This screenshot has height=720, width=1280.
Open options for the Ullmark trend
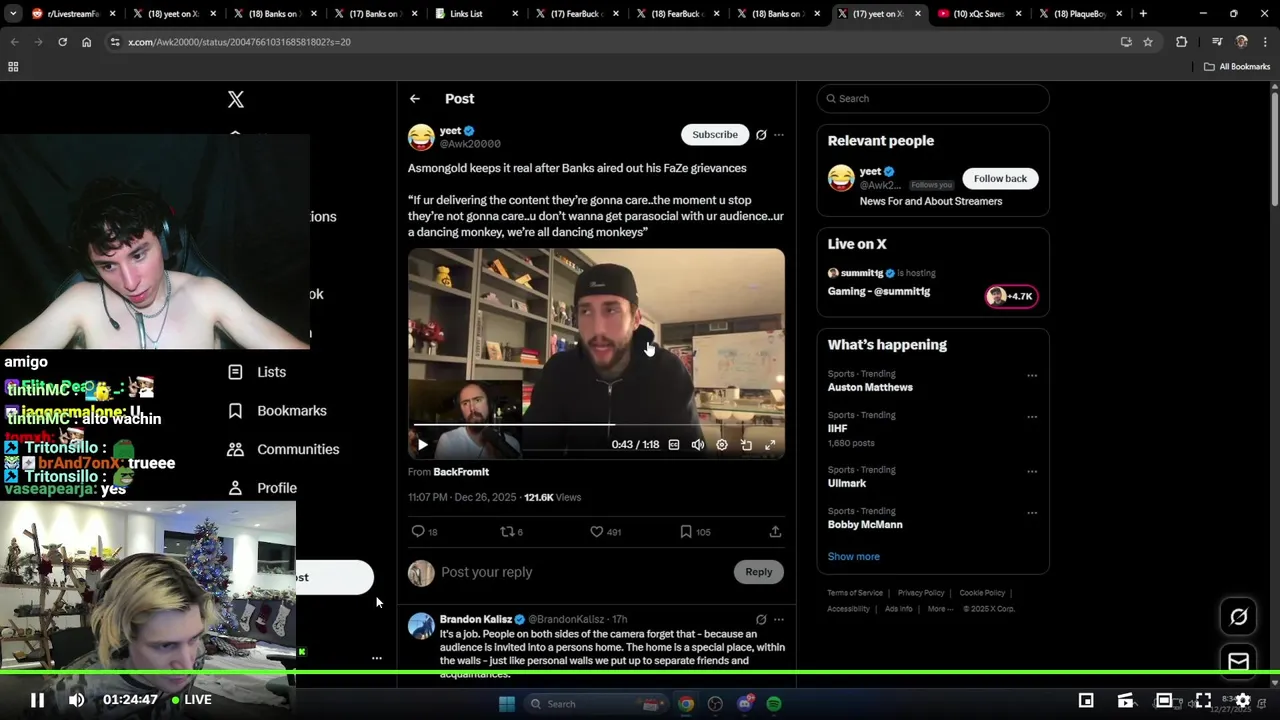1032,472
